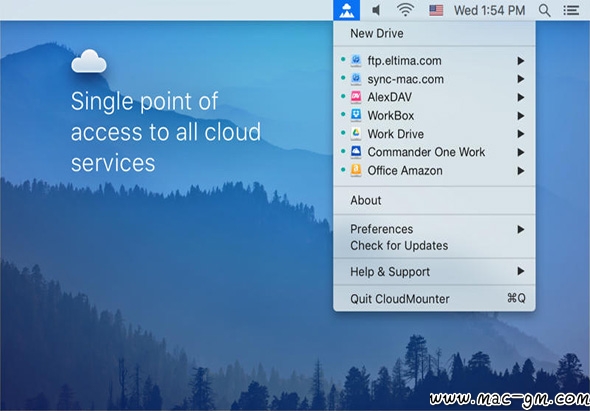Click the CloudMounter menu bar icon
Viewport: 590px width, 411px height.
(x=347, y=10)
